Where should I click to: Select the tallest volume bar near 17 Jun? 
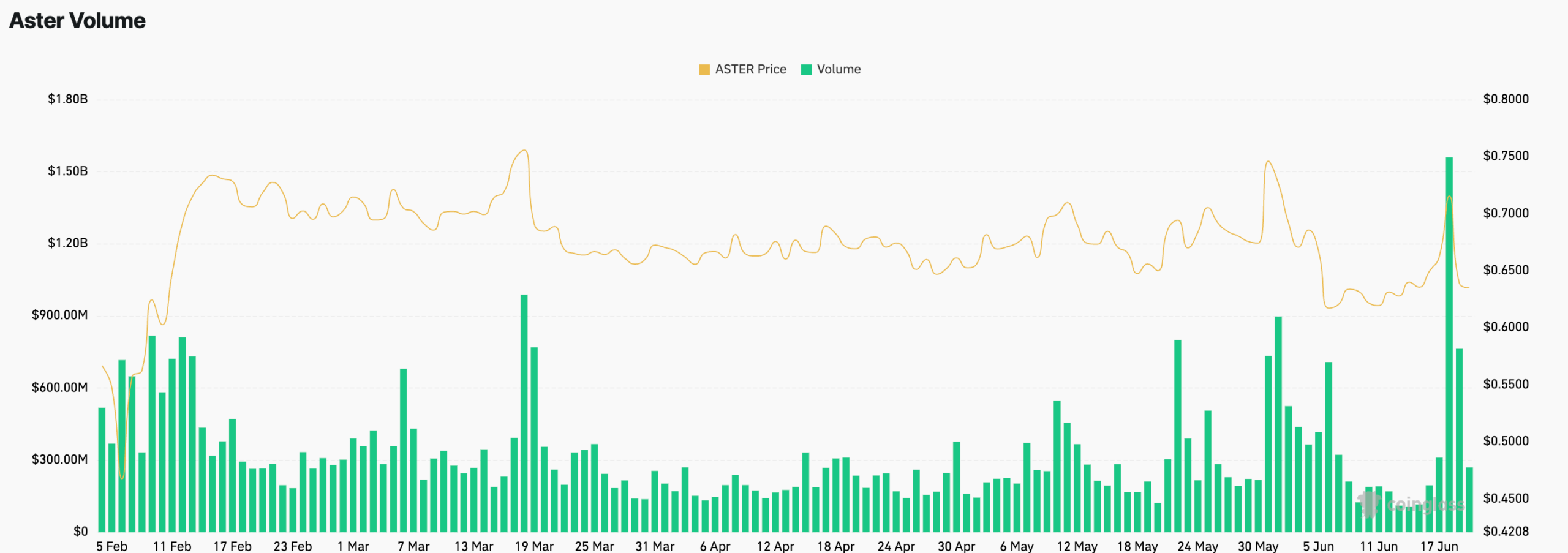click(x=1449, y=344)
